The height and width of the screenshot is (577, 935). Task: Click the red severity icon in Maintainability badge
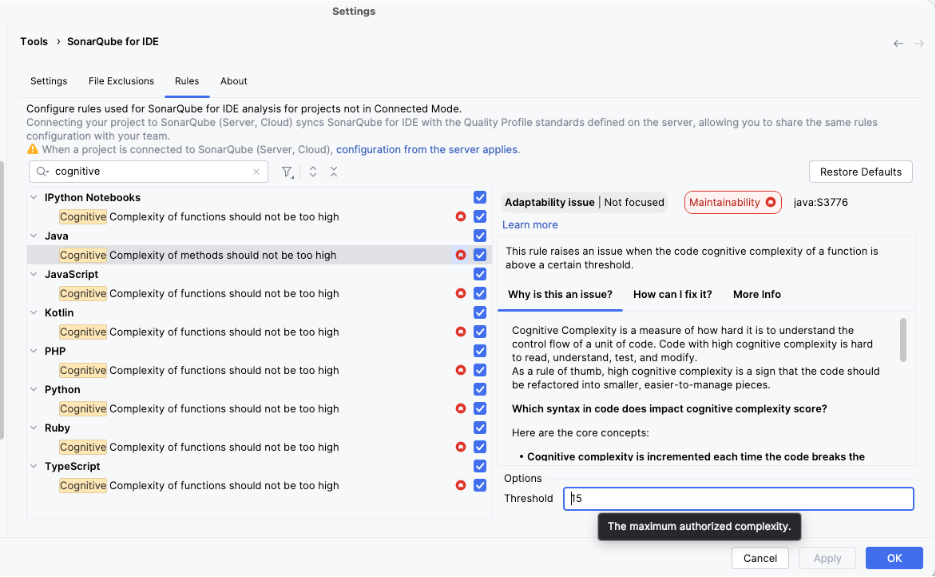coord(770,202)
